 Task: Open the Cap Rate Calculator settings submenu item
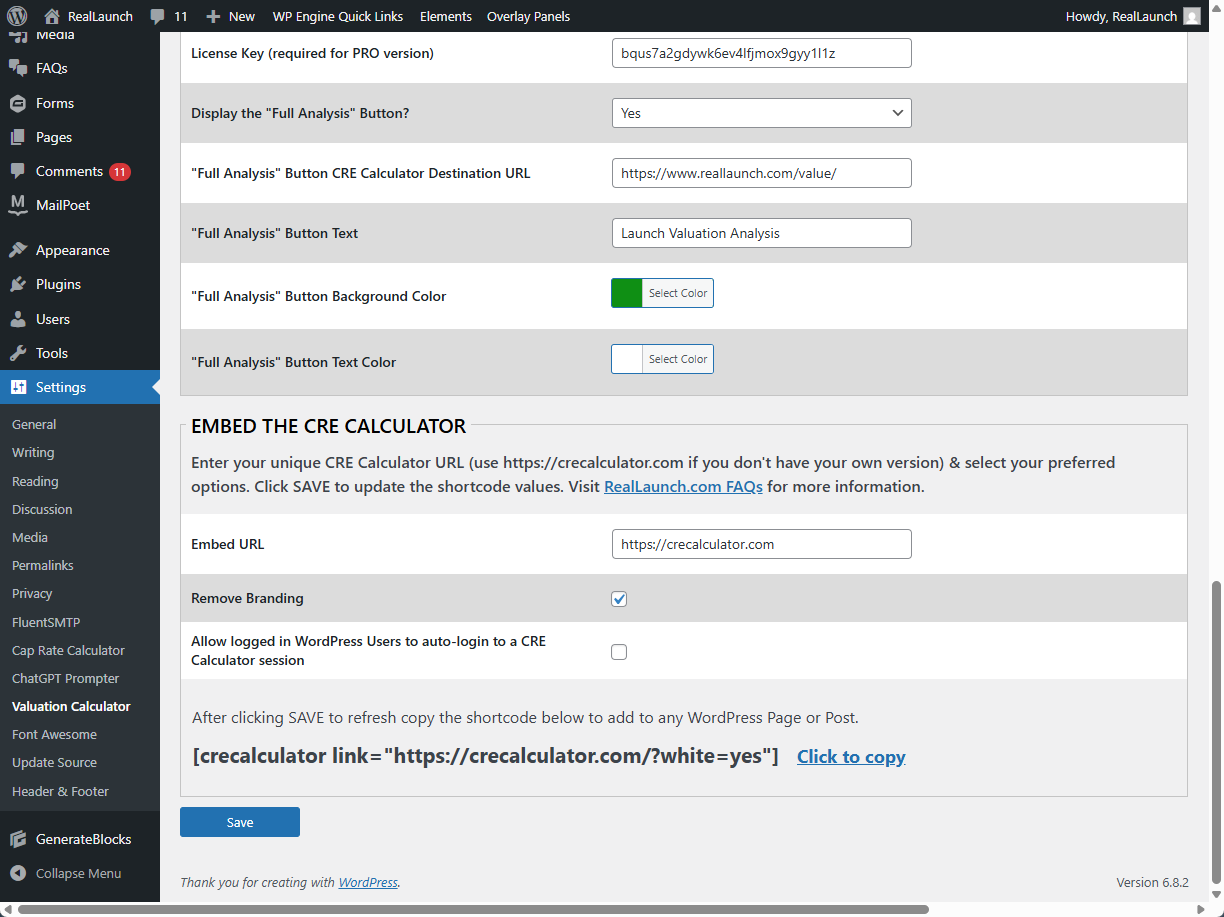(x=68, y=650)
